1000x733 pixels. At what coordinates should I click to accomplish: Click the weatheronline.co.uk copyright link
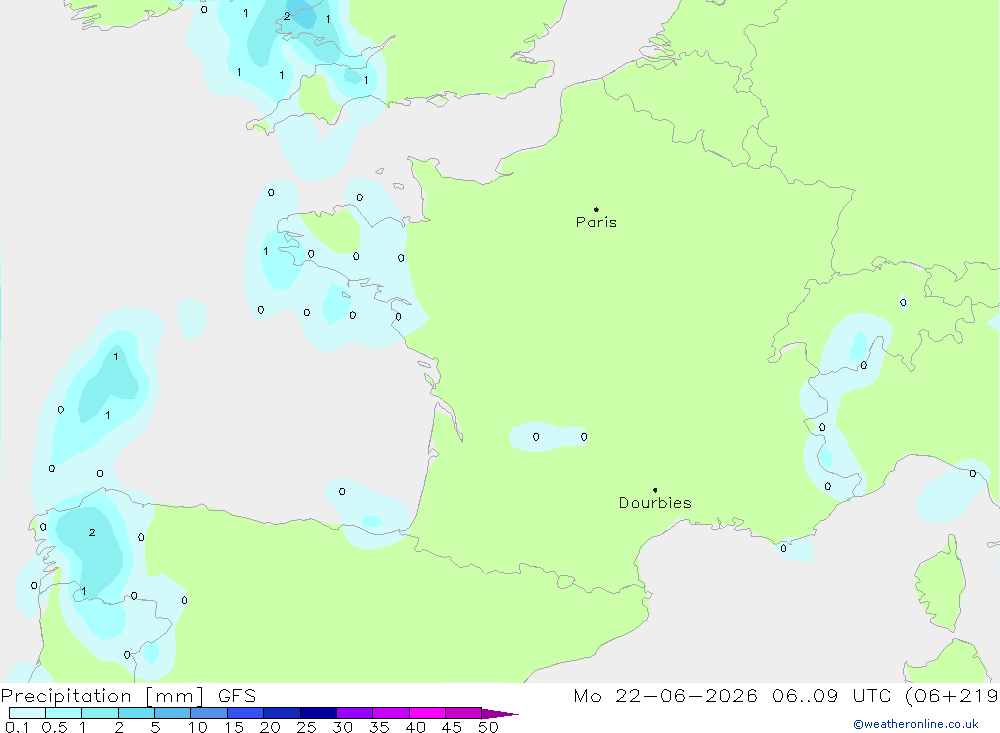916,724
